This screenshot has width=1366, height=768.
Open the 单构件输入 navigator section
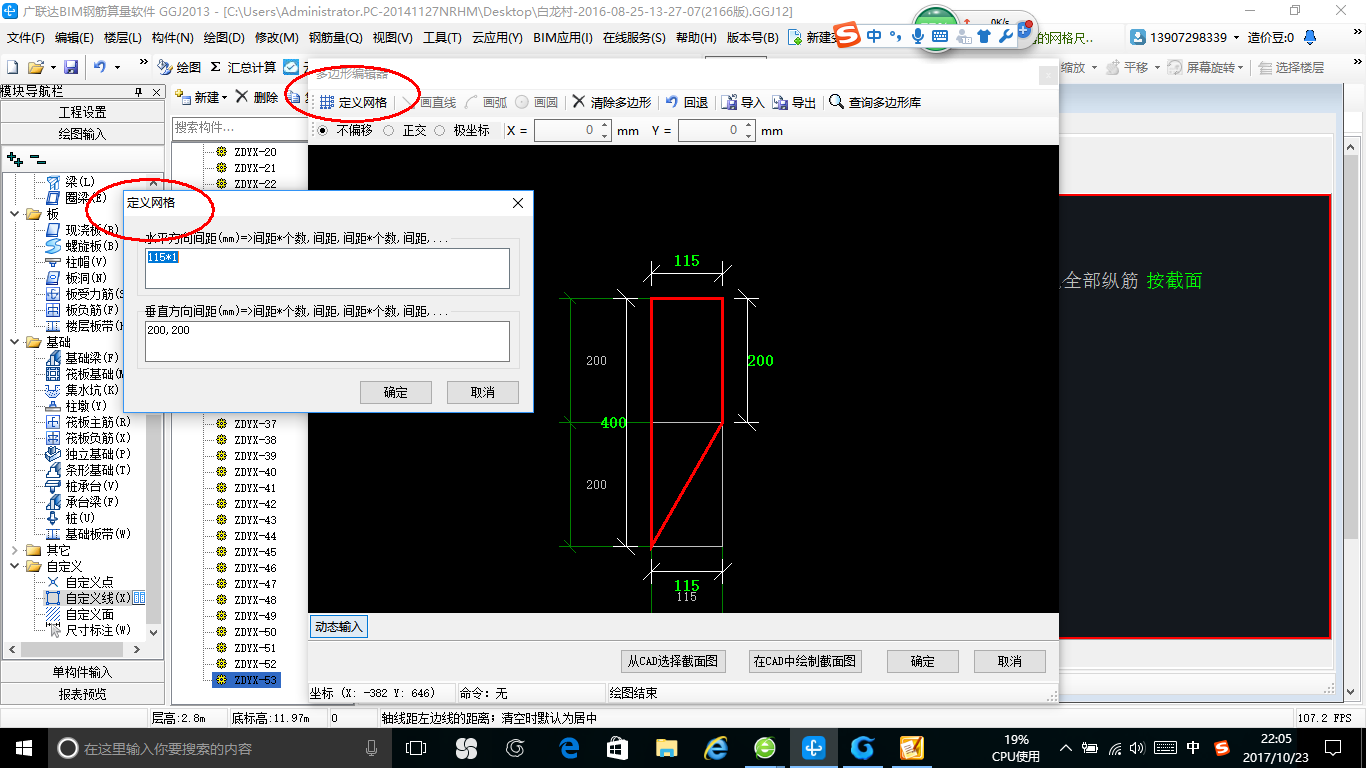coord(82,672)
